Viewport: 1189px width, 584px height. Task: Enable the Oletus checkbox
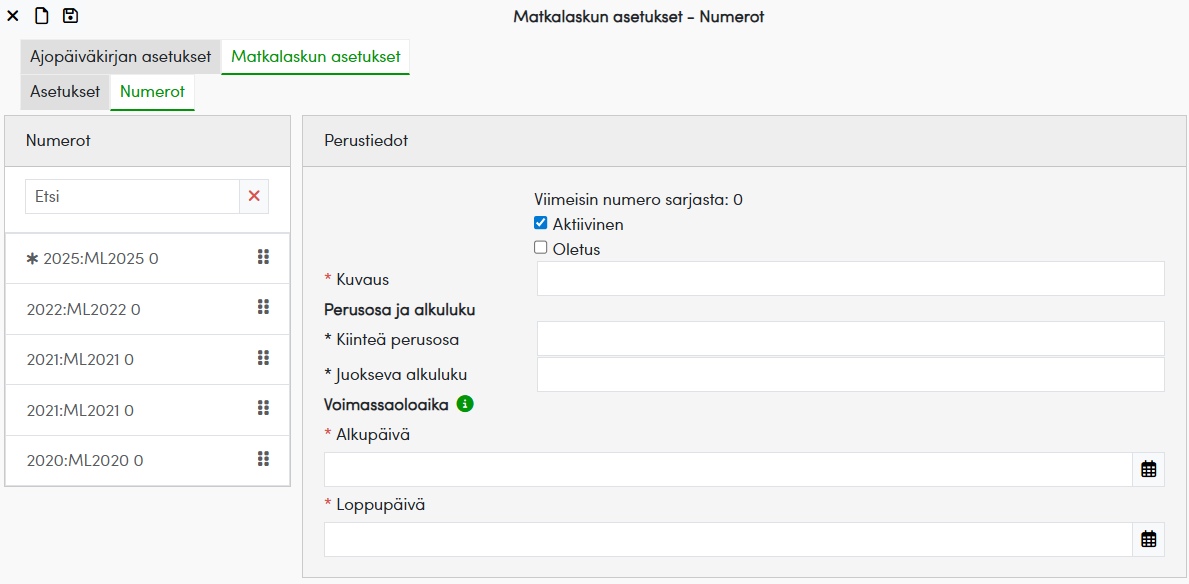541,248
